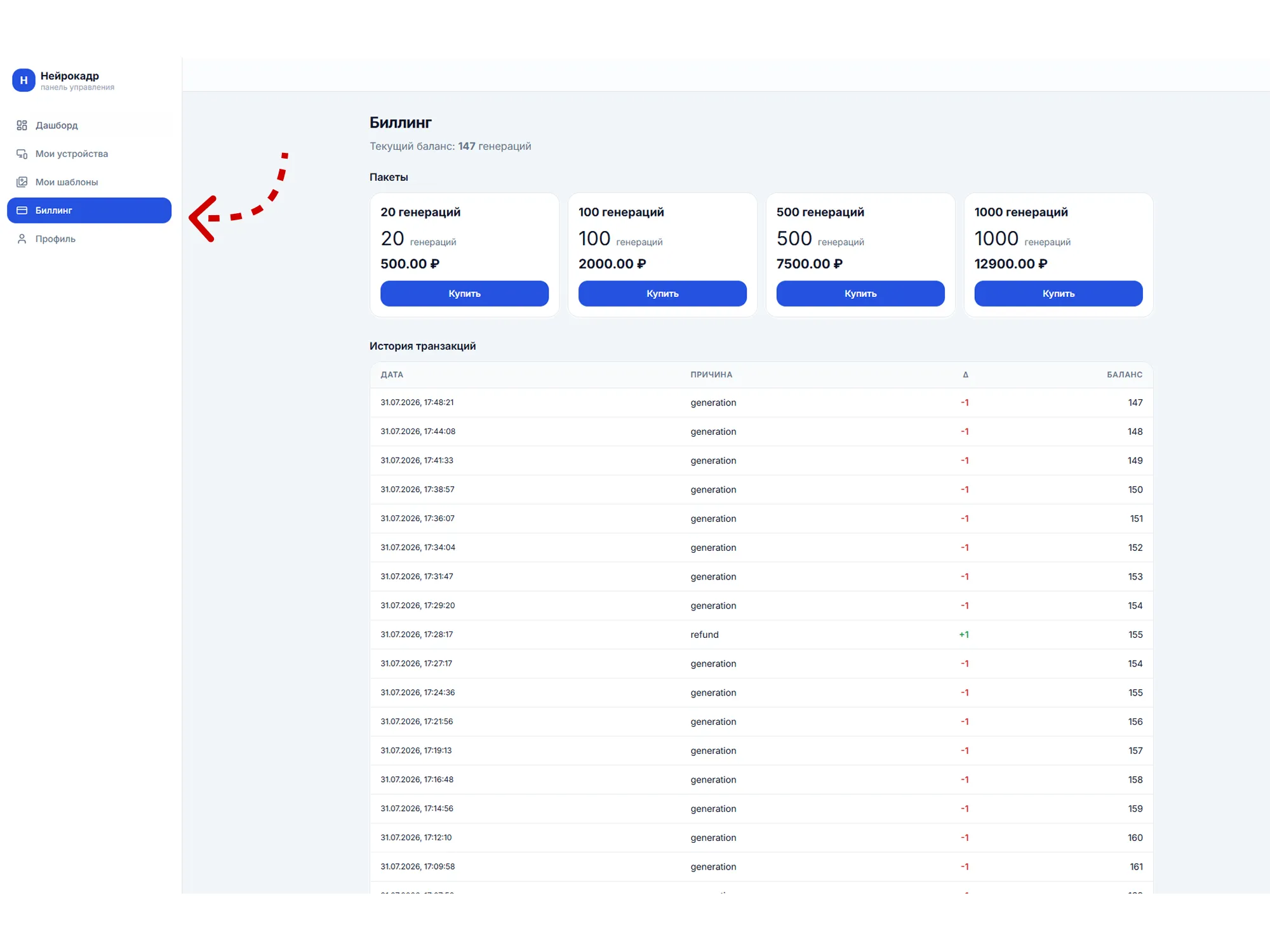
Task: Click the balance value 148
Action: (1135, 432)
